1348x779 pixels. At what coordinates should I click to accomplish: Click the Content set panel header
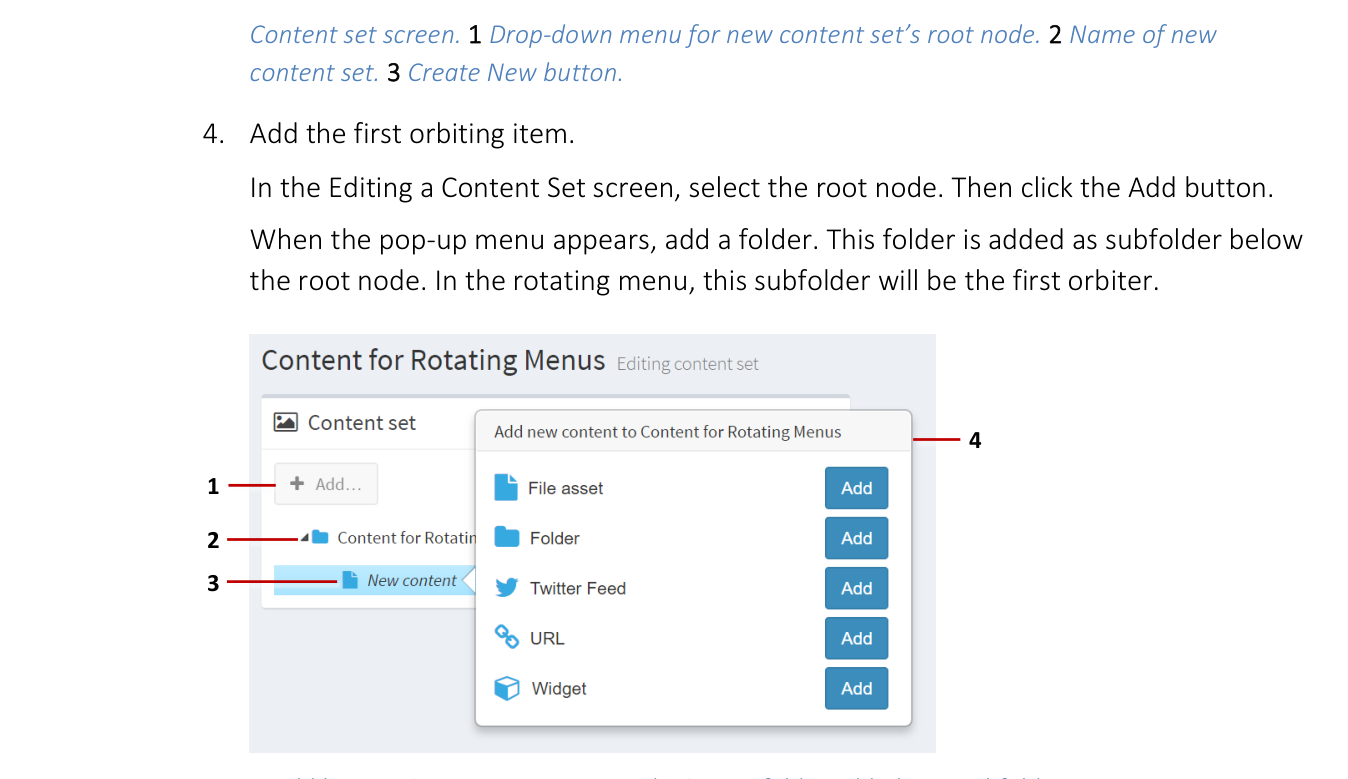(x=363, y=422)
